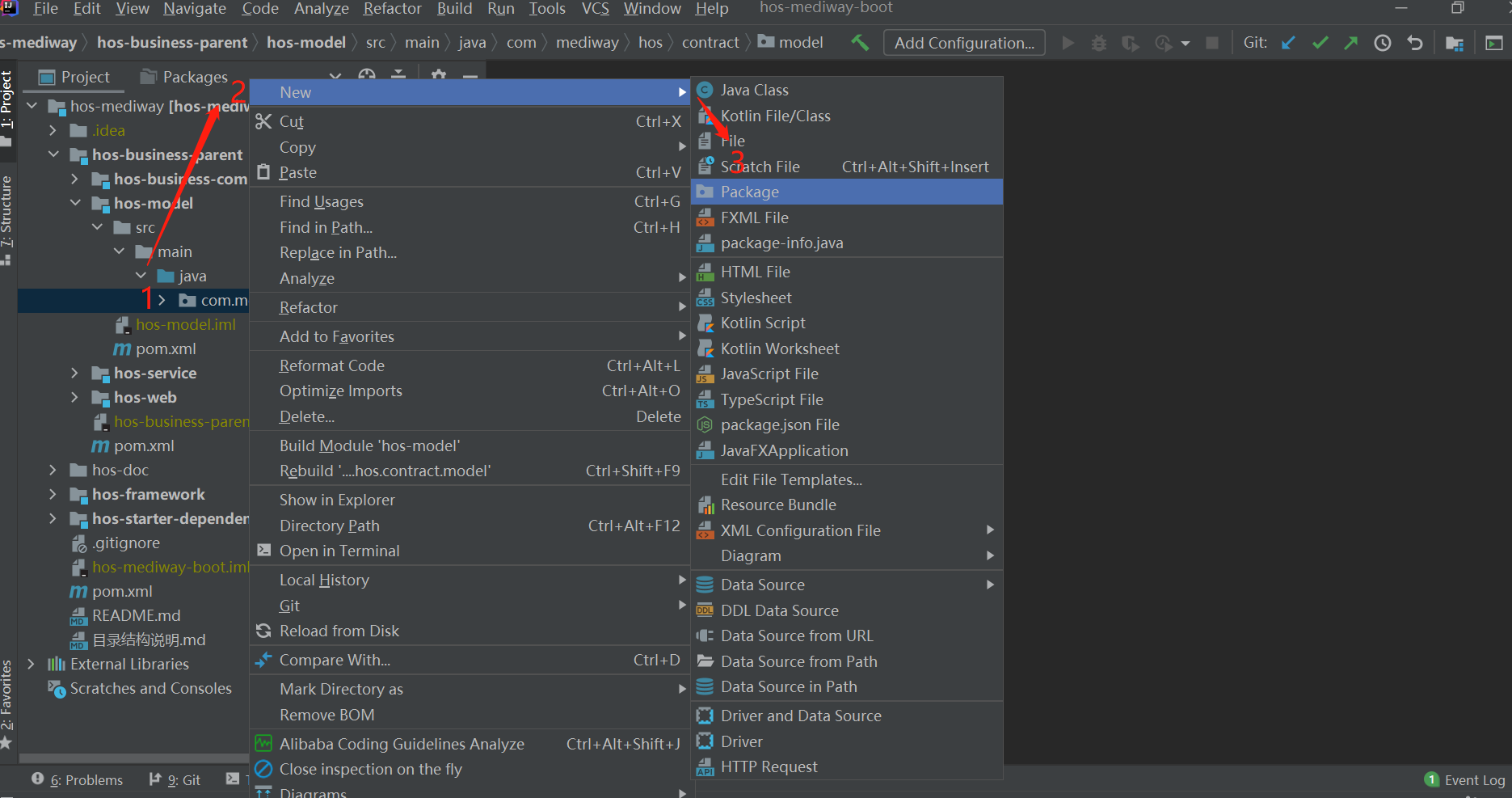Choose DDL Data Source entry
The width and height of the screenshot is (1512, 798).
point(847,610)
